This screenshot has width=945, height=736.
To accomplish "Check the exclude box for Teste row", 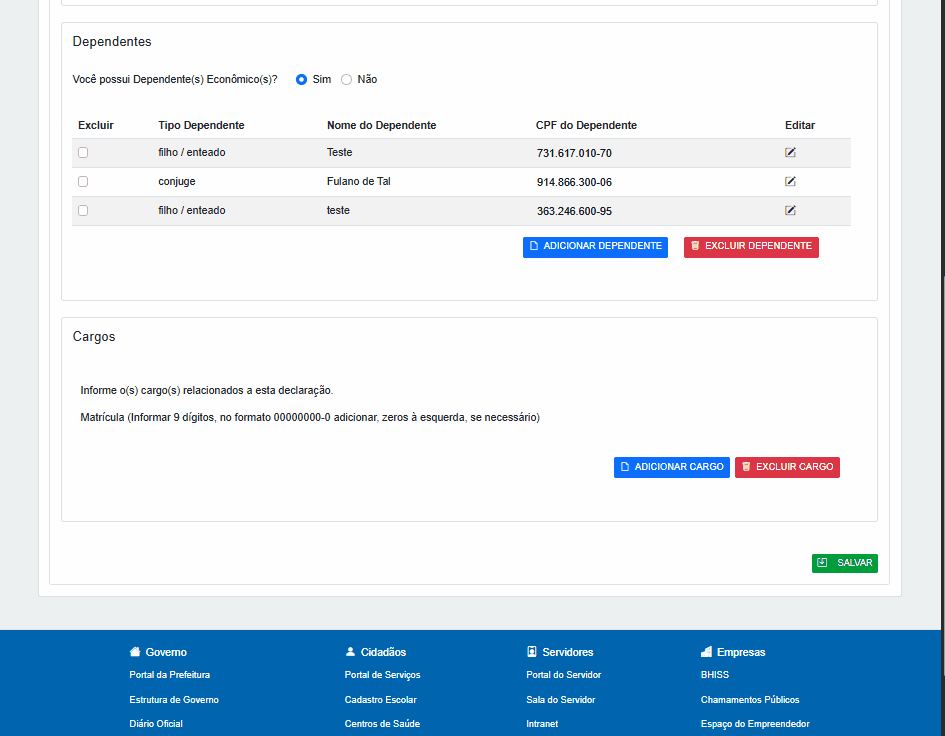I will click(83, 153).
